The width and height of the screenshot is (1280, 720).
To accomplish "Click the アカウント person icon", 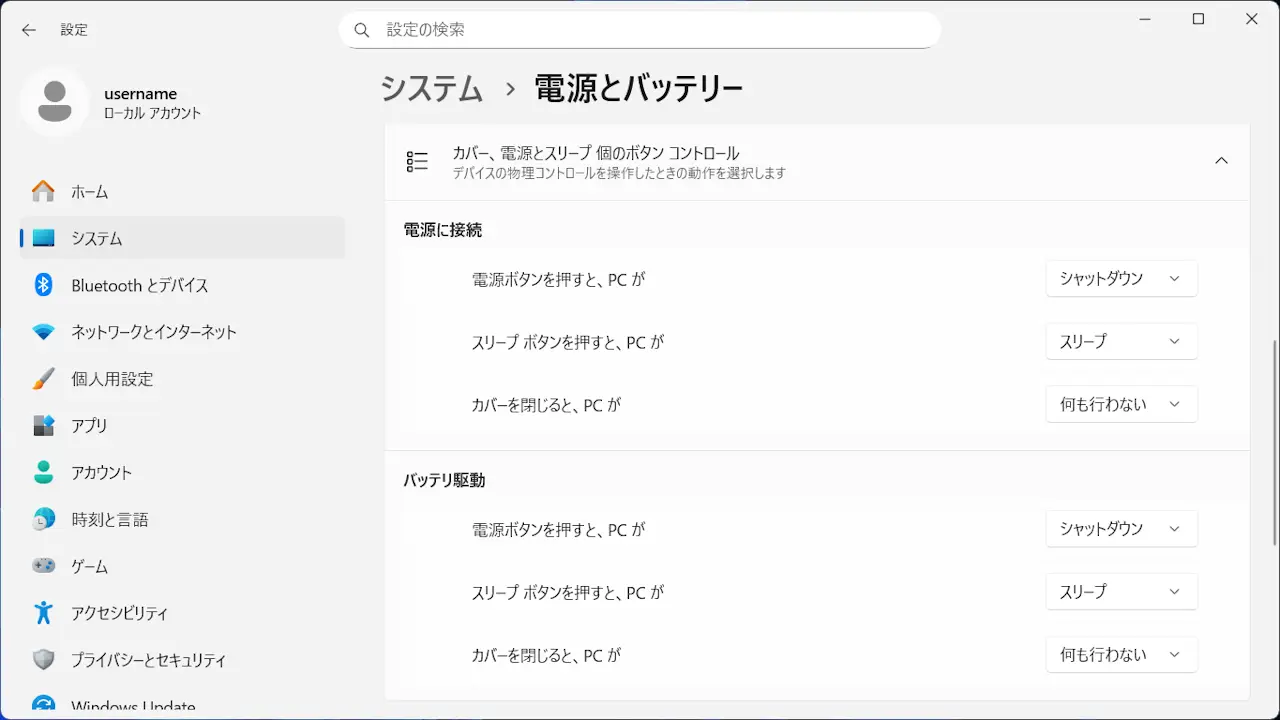I will [43, 472].
